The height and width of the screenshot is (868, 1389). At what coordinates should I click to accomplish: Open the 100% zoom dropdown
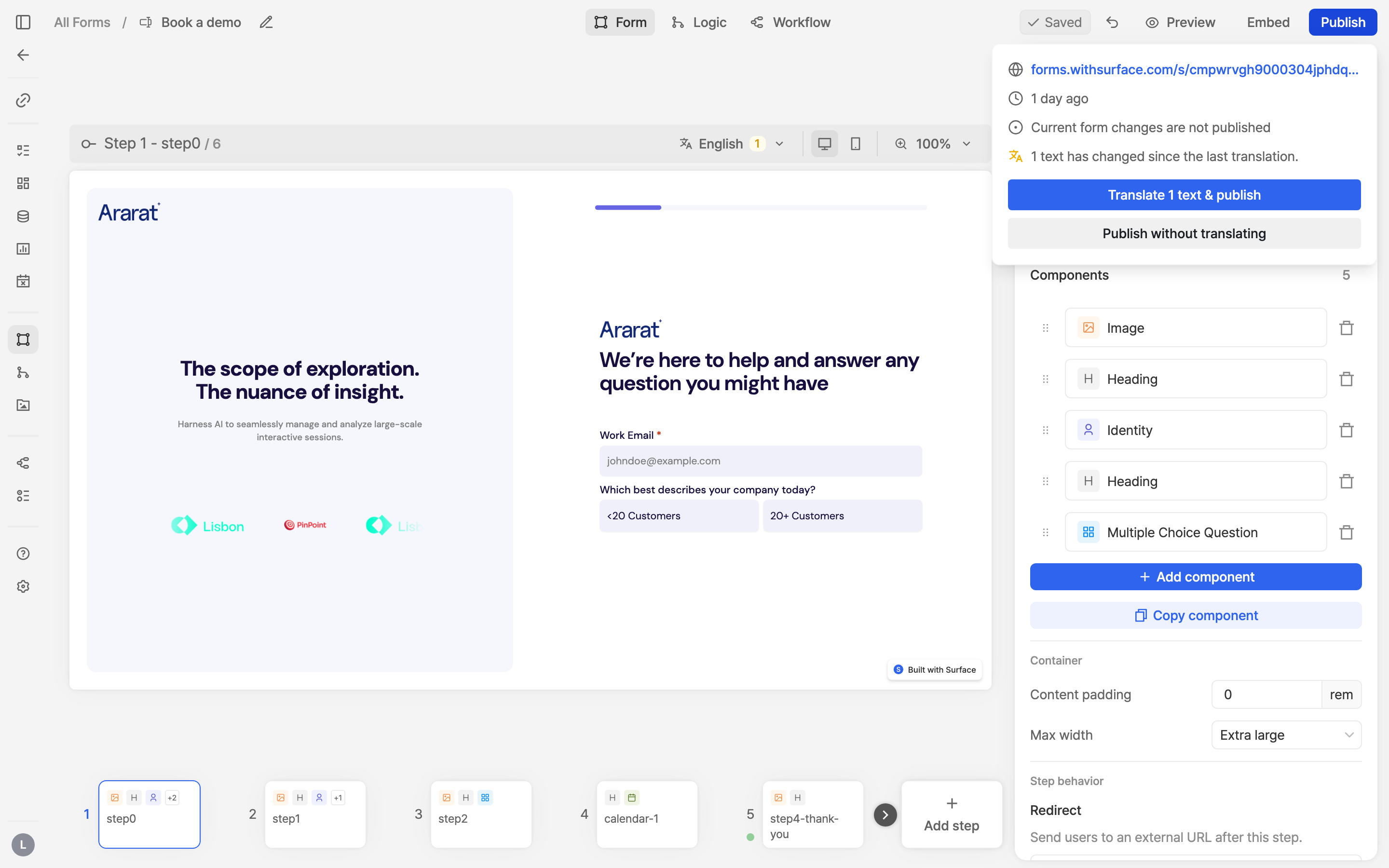coord(933,144)
